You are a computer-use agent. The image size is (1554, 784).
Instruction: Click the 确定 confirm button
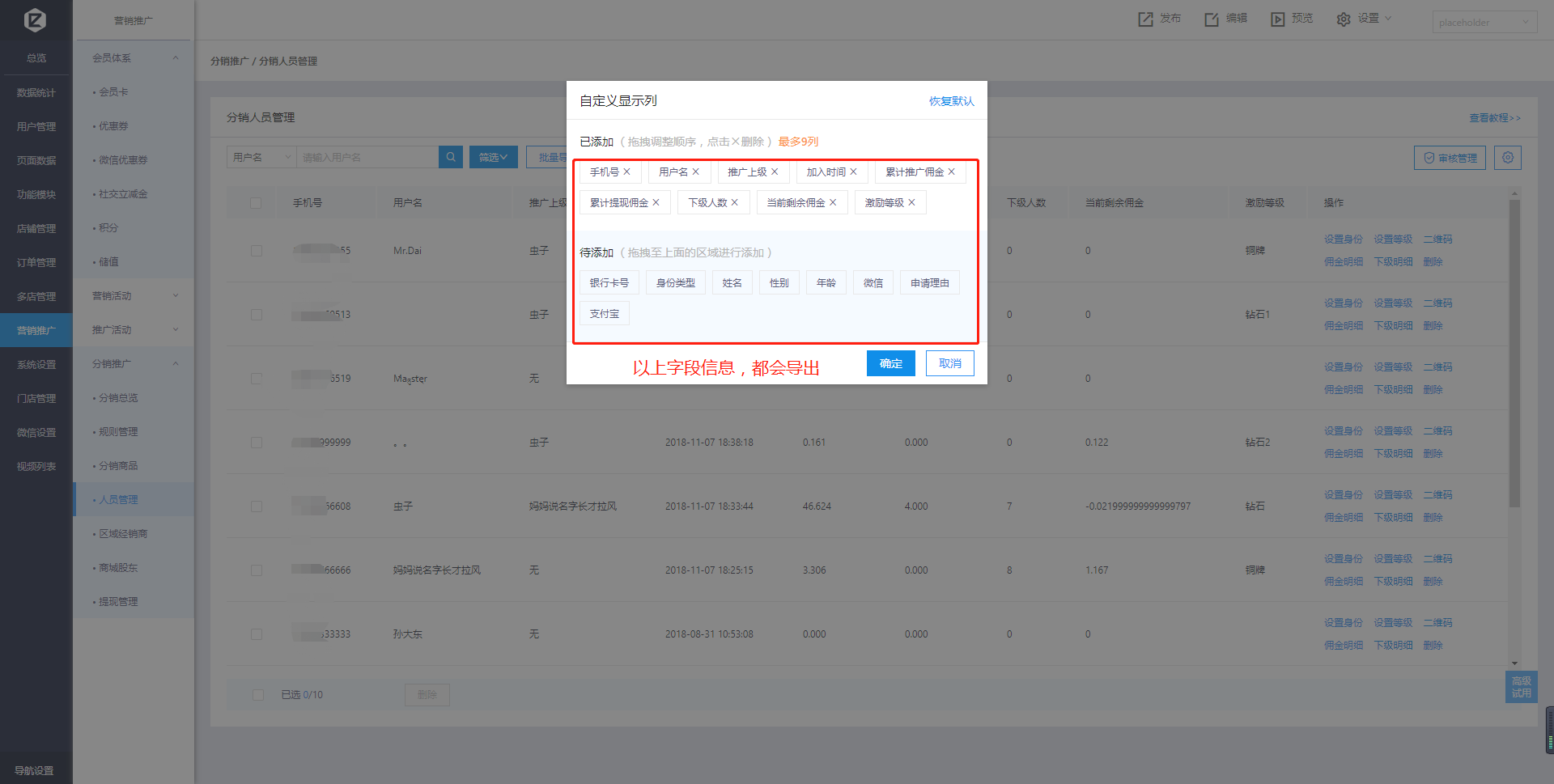click(890, 363)
